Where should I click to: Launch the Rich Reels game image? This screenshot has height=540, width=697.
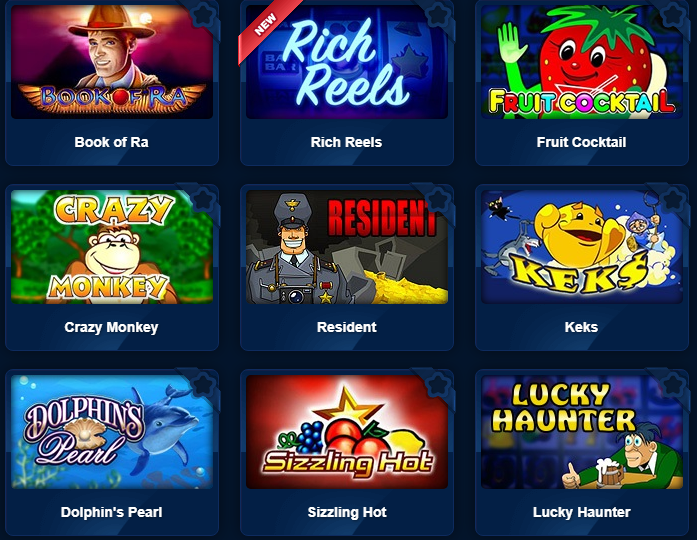click(347, 62)
